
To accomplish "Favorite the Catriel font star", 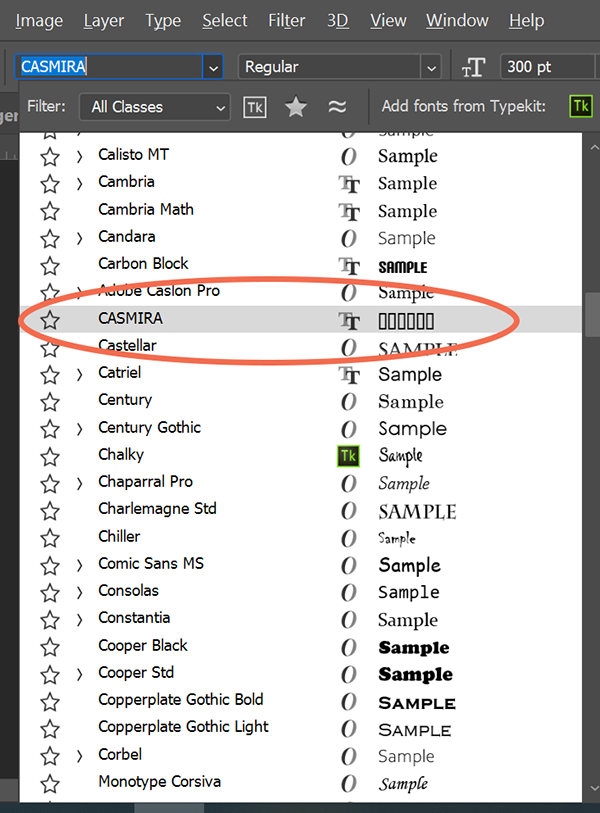I will 50,374.
